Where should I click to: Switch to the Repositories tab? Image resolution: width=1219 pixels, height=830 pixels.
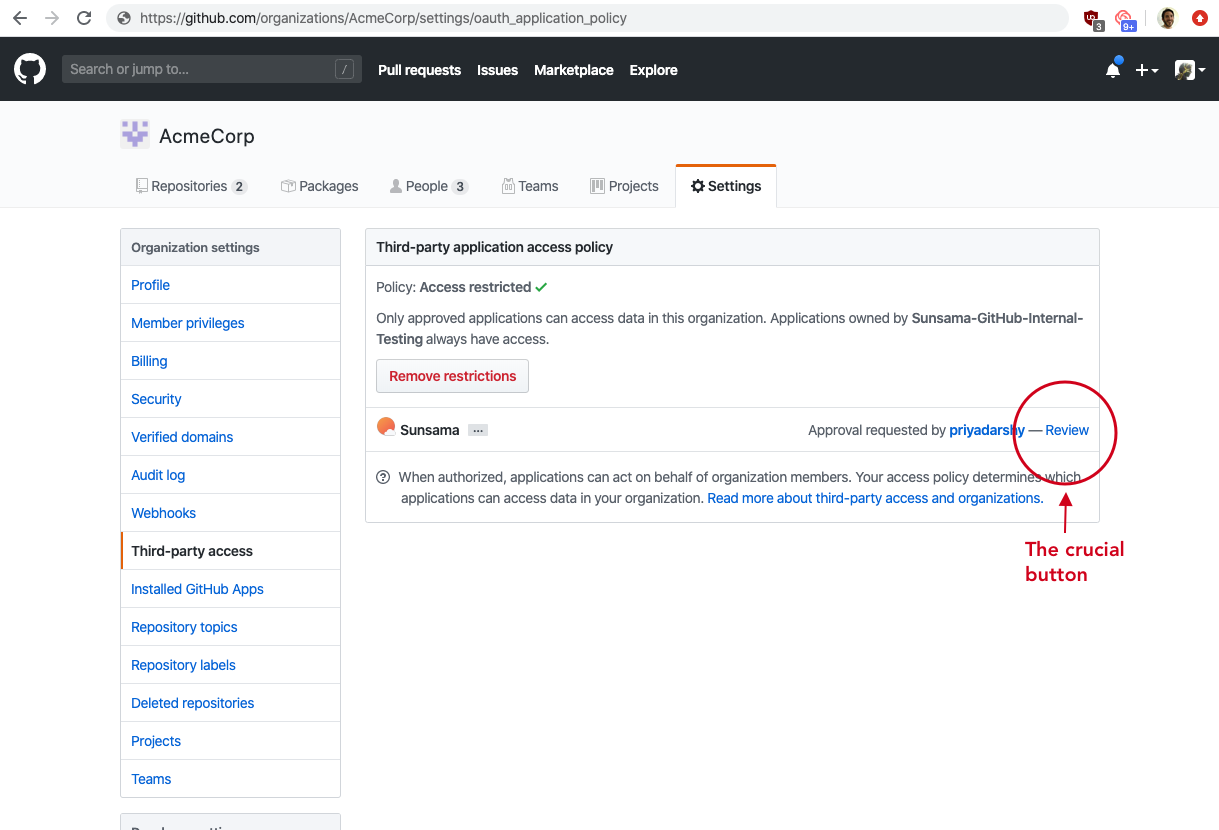tap(191, 186)
